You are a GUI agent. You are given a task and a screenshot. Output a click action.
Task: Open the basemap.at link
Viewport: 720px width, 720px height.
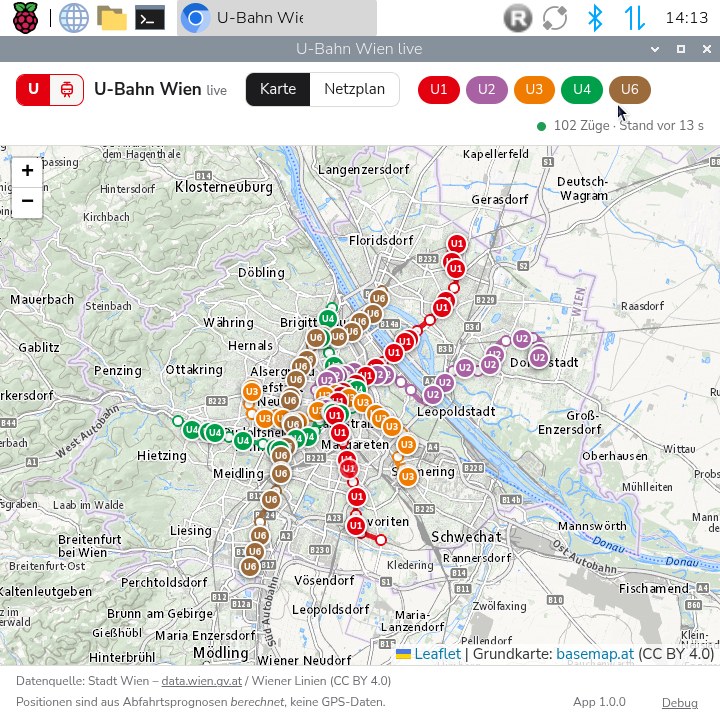(x=595, y=654)
